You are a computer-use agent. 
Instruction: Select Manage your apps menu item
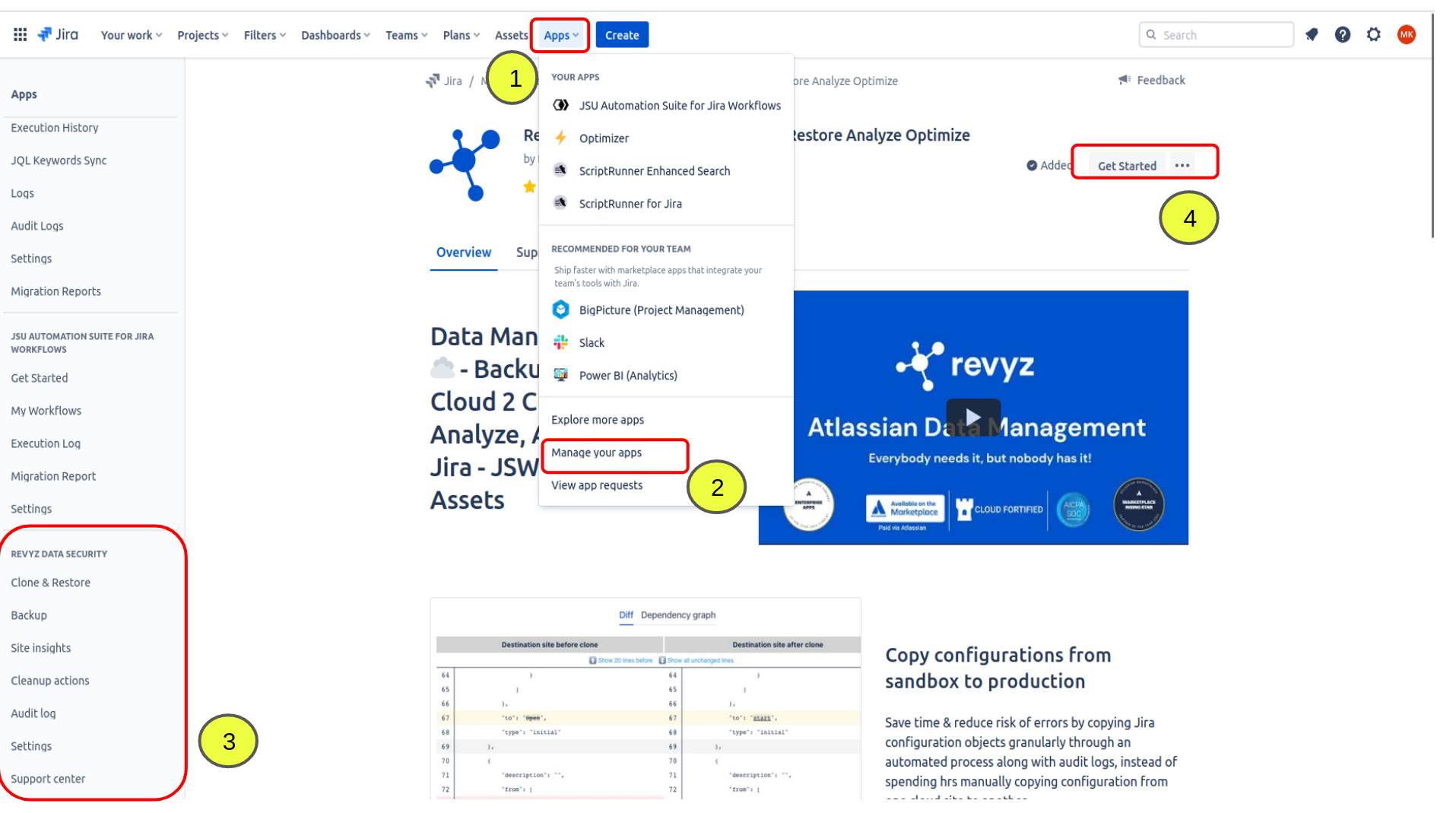597,453
